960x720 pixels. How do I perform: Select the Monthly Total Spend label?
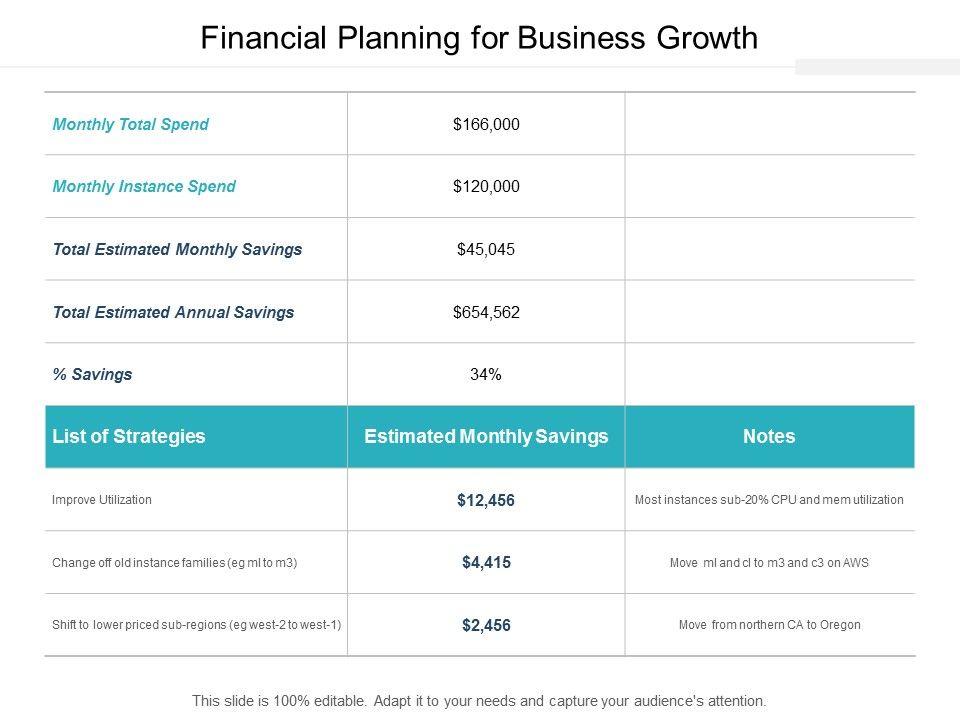click(x=130, y=125)
